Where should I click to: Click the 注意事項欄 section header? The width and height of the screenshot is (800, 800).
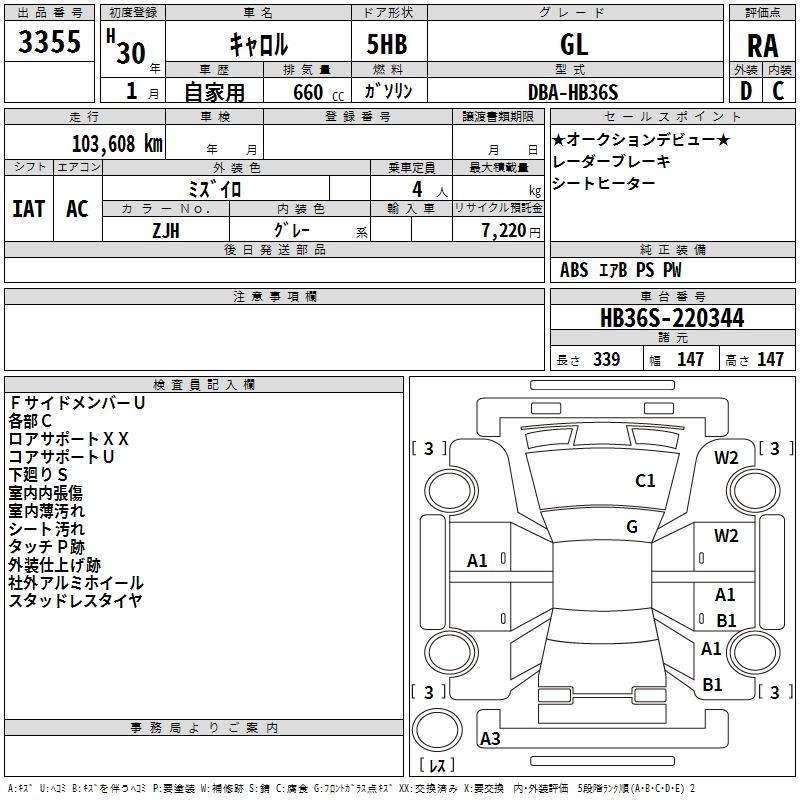pyautogui.click(x=274, y=296)
